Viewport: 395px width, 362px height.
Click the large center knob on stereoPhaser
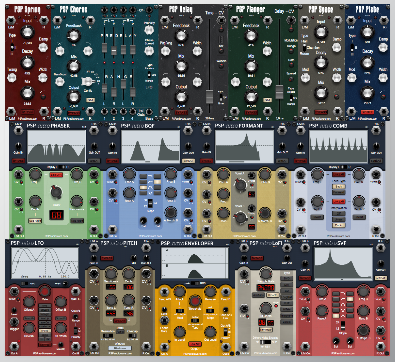[56, 192]
